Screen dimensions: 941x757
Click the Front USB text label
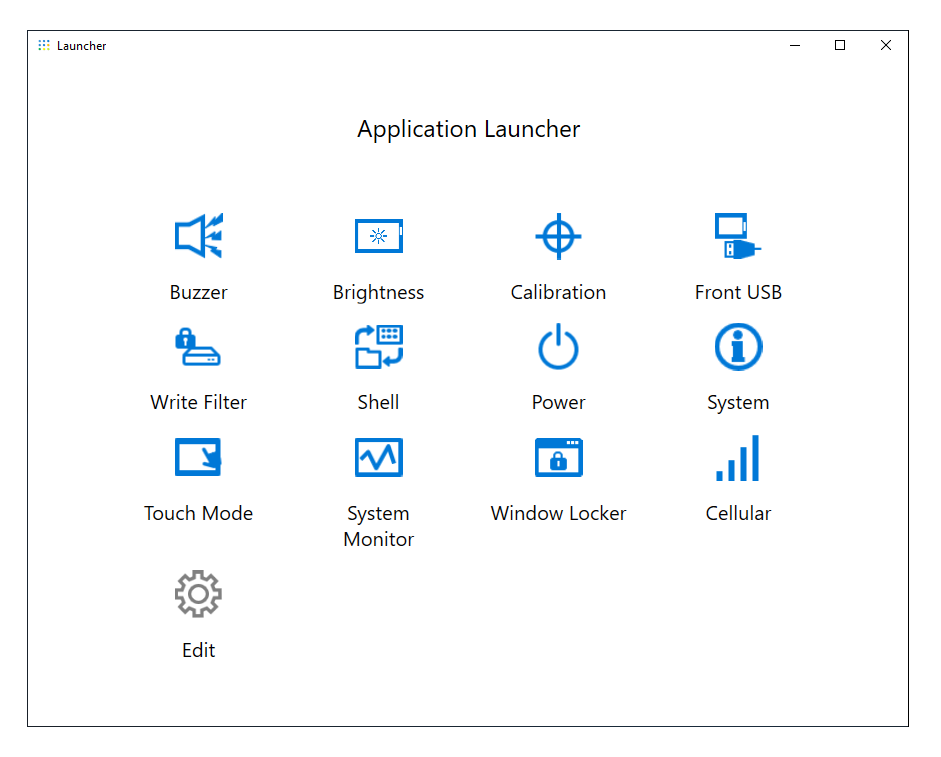tap(738, 293)
